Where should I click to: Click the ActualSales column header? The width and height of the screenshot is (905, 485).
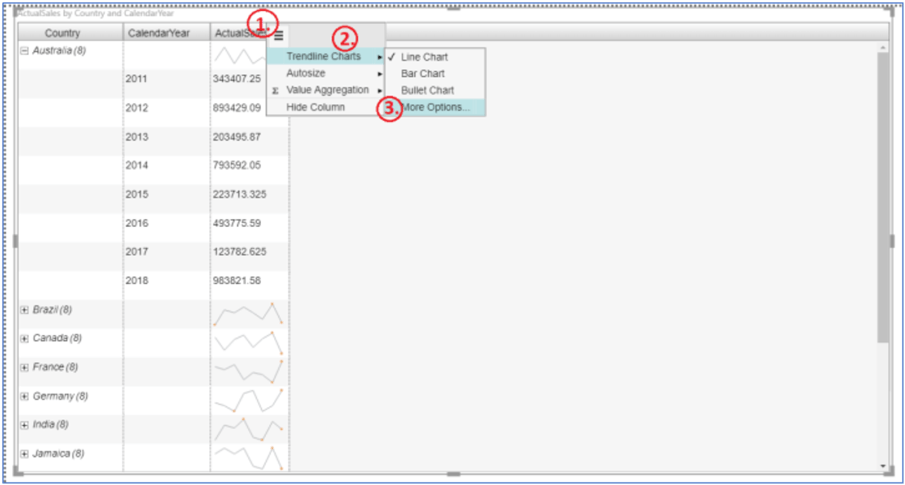240,33
